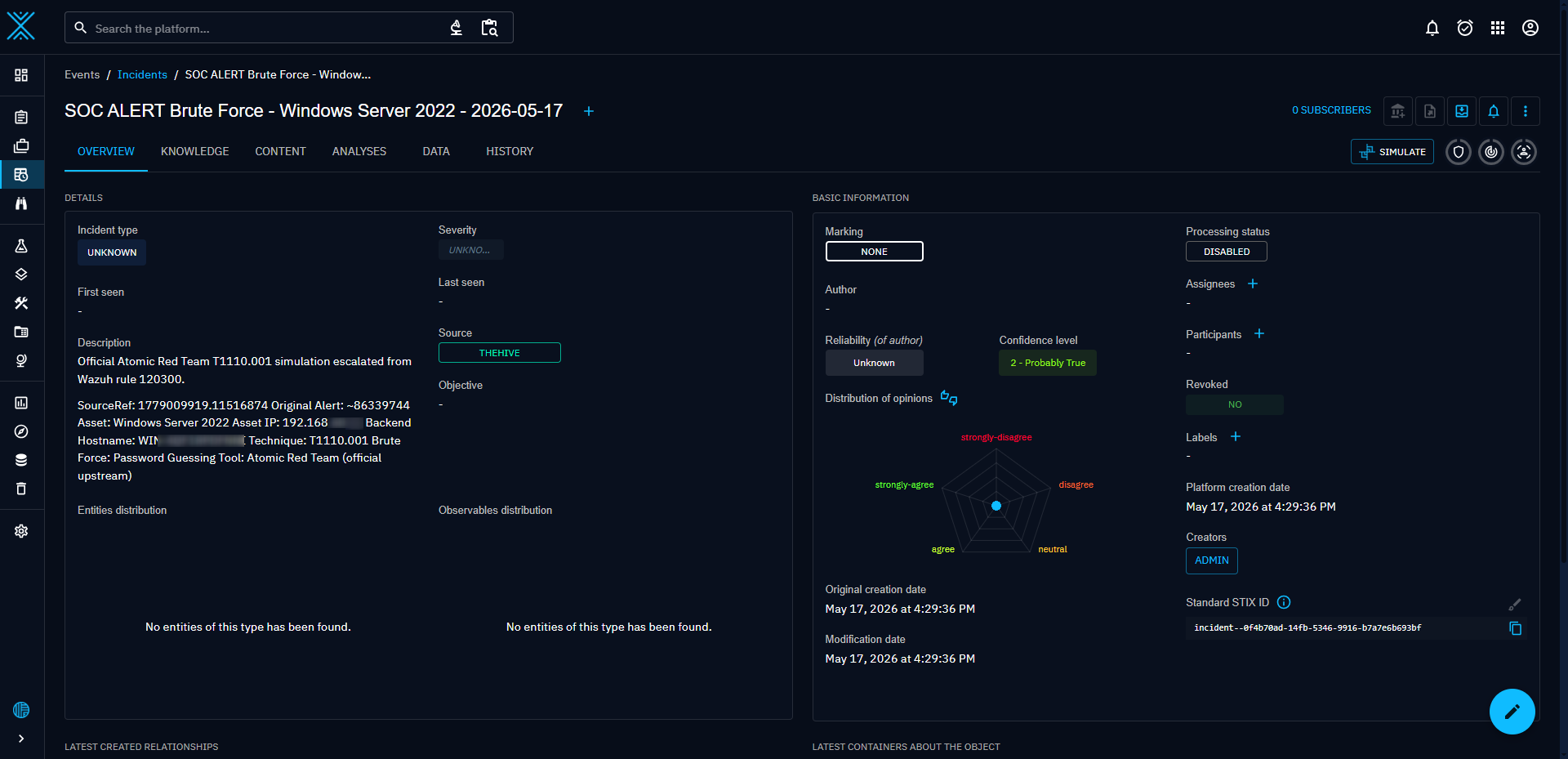
Task: Click the NONE marking chip
Action: [x=874, y=252]
